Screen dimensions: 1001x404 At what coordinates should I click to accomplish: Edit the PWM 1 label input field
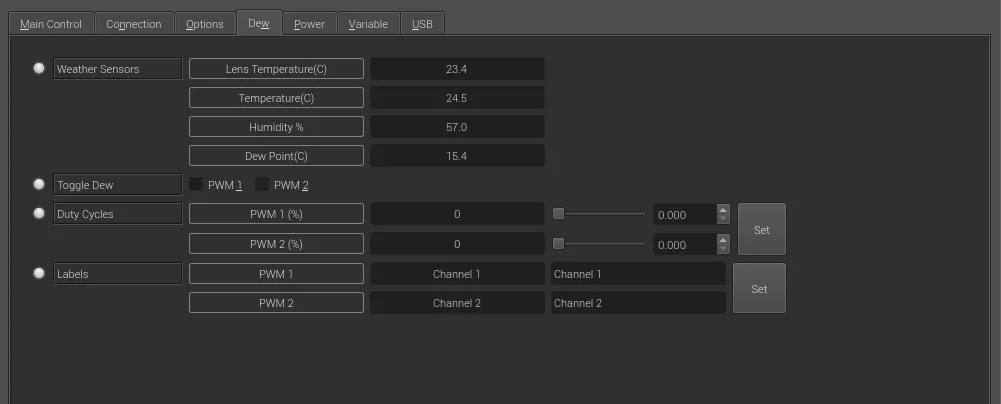(638, 274)
